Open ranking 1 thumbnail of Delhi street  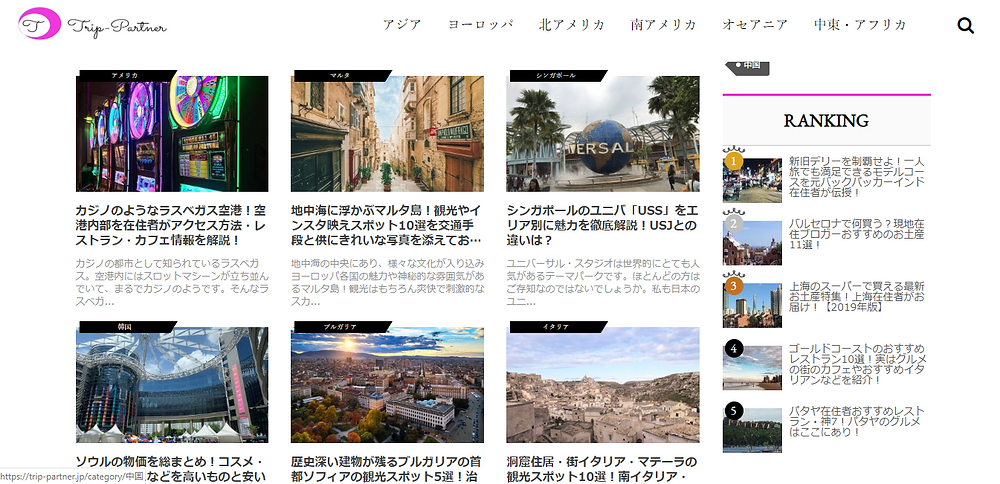(x=752, y=180)
